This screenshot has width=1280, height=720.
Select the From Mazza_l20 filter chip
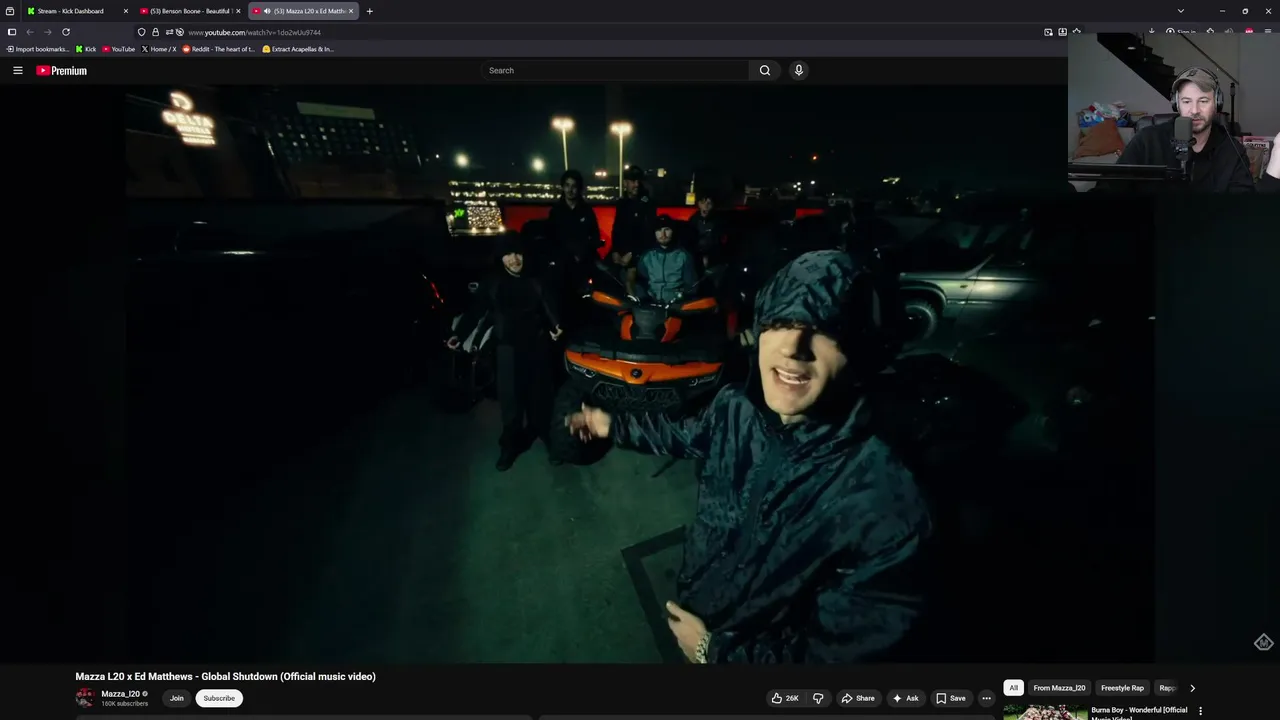pos(1059,688)
